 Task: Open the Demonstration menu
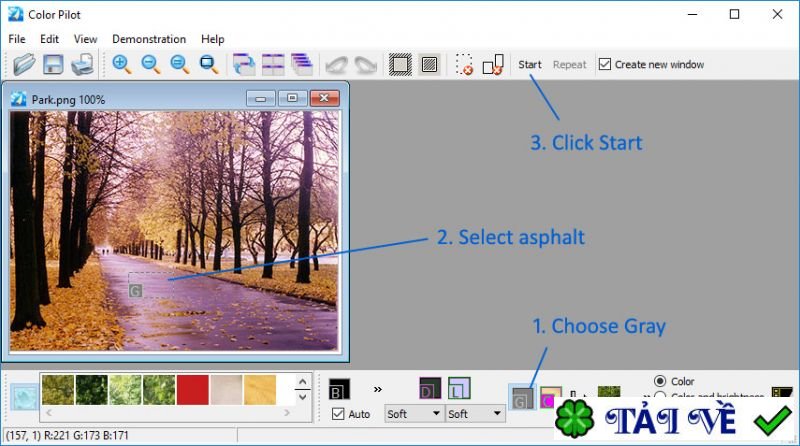click(x=149, y=39)
